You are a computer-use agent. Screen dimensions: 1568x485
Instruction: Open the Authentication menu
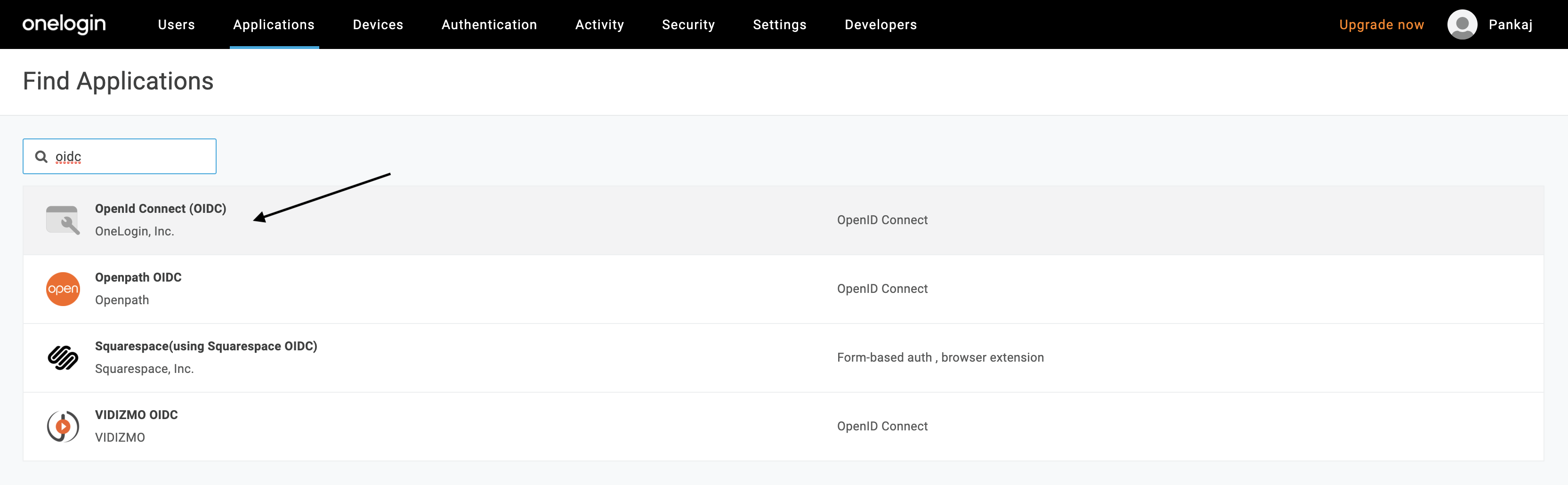pos(489,25)
